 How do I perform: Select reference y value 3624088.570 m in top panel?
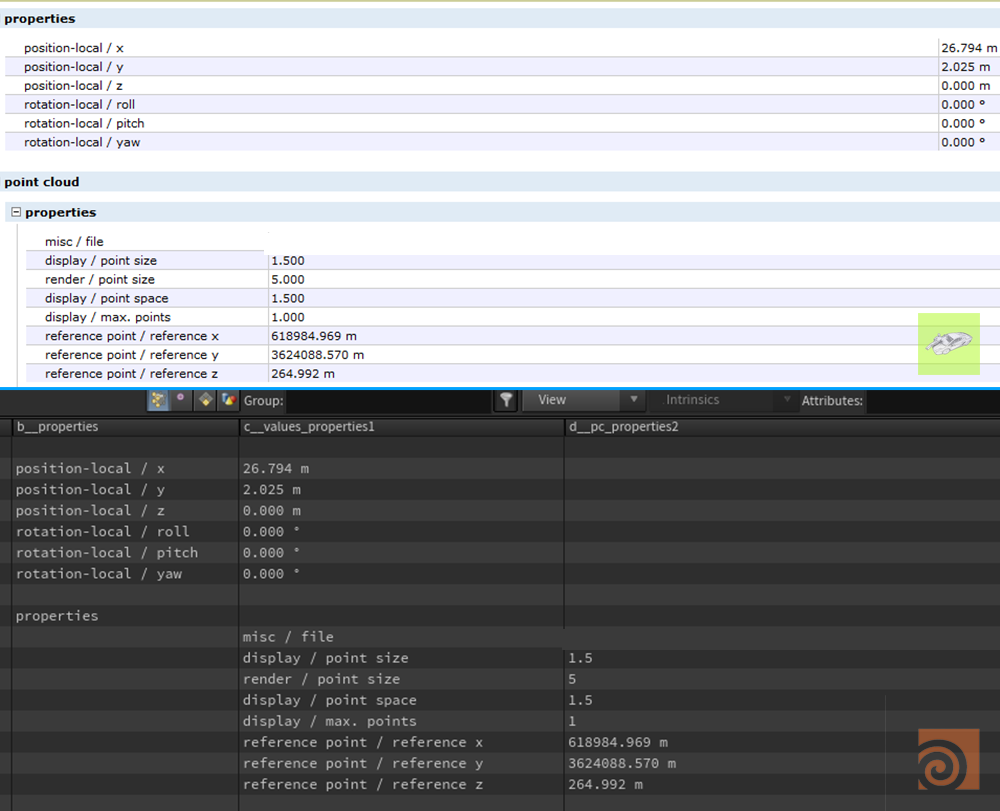pos(318,354)
